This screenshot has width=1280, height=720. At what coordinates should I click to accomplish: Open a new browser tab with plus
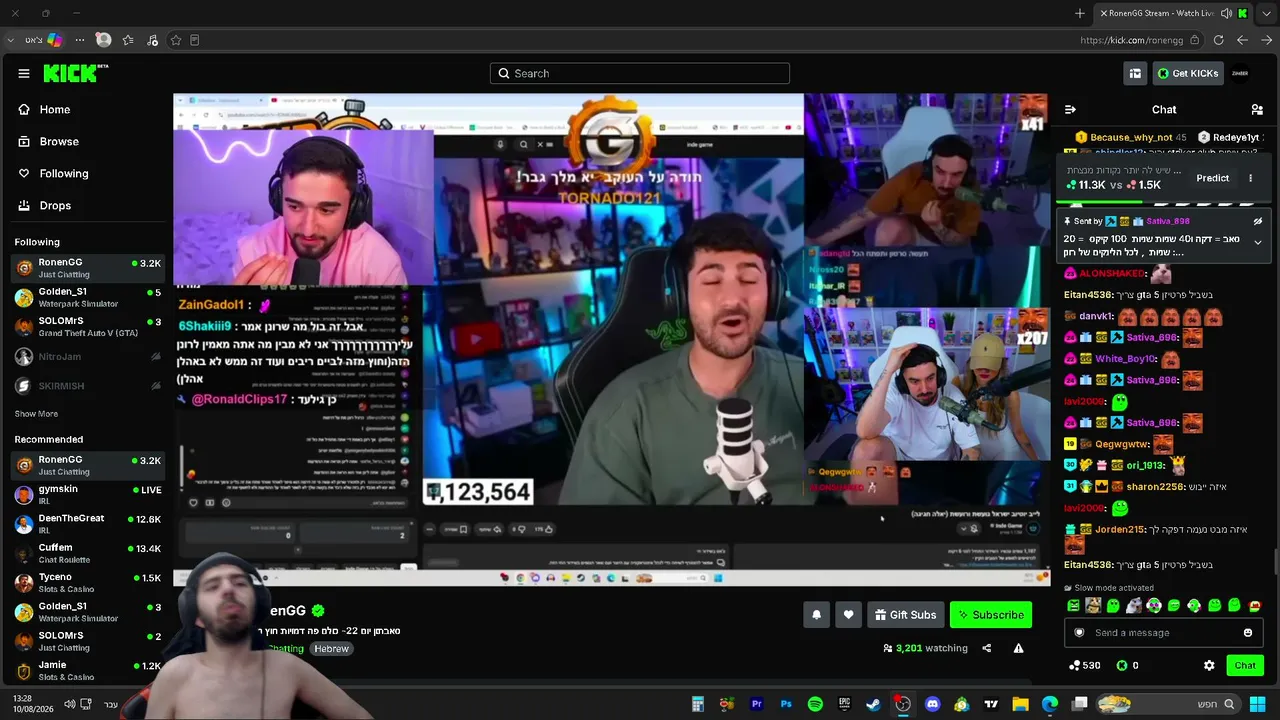(1080, 13)
